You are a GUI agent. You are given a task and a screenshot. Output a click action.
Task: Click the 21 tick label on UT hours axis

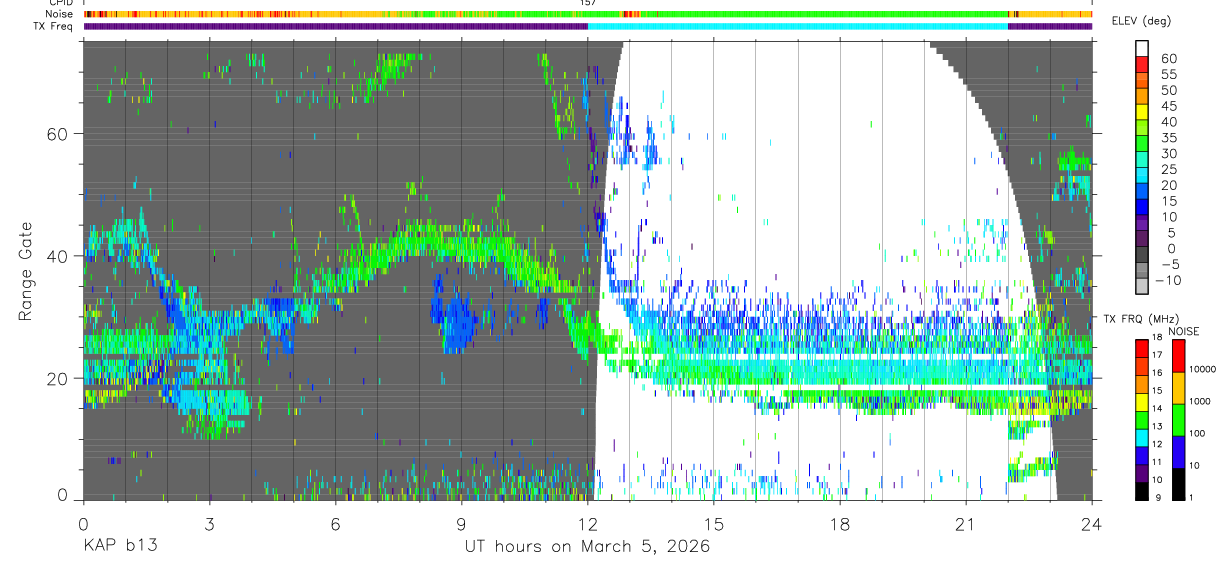(x=966, y=524)
